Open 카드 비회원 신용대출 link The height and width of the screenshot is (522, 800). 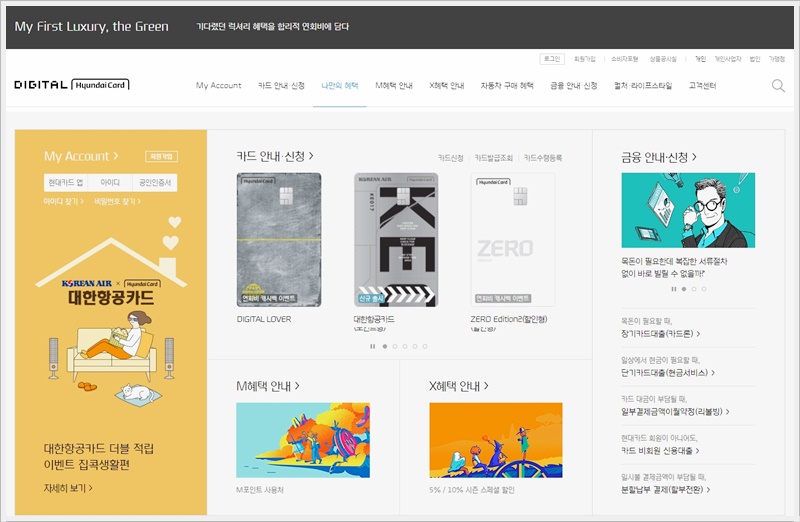660,451
